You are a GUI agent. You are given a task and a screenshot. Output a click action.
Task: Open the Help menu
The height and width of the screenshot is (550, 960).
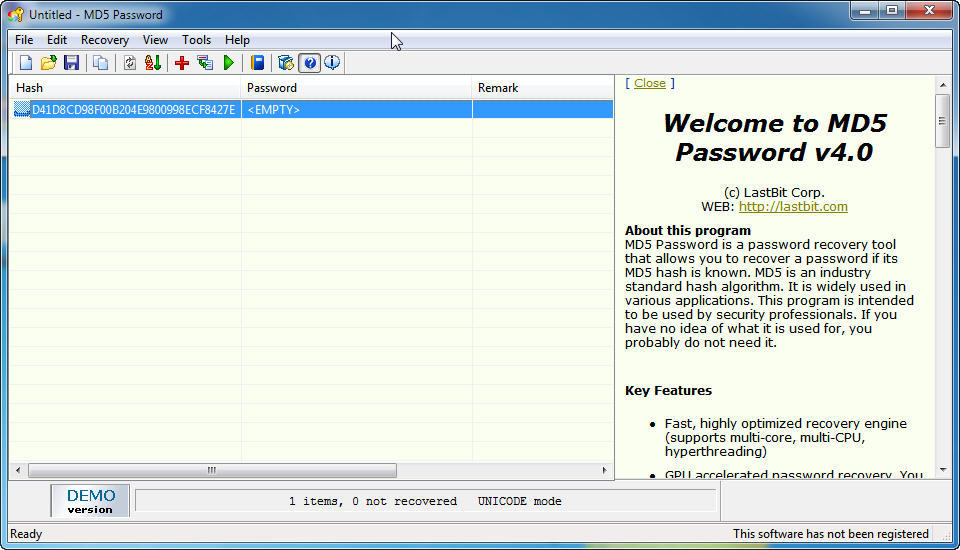tap(237, 40)
